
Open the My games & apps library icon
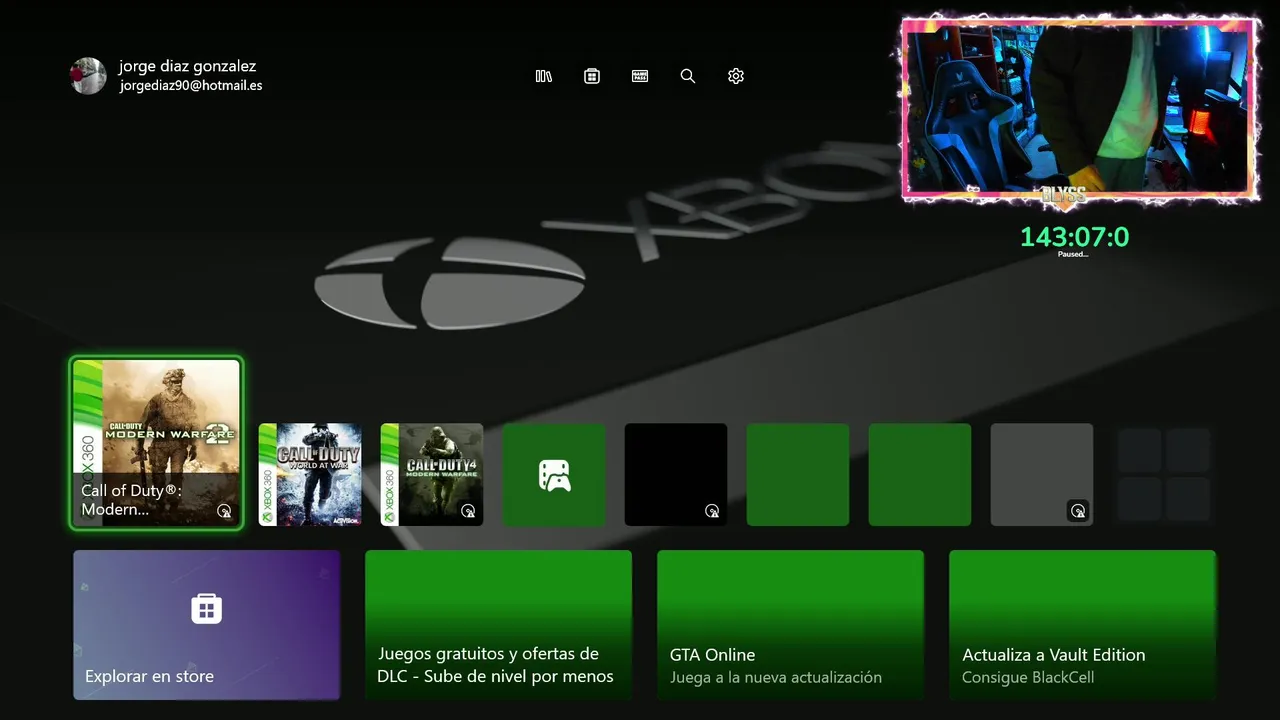point(544,76)
